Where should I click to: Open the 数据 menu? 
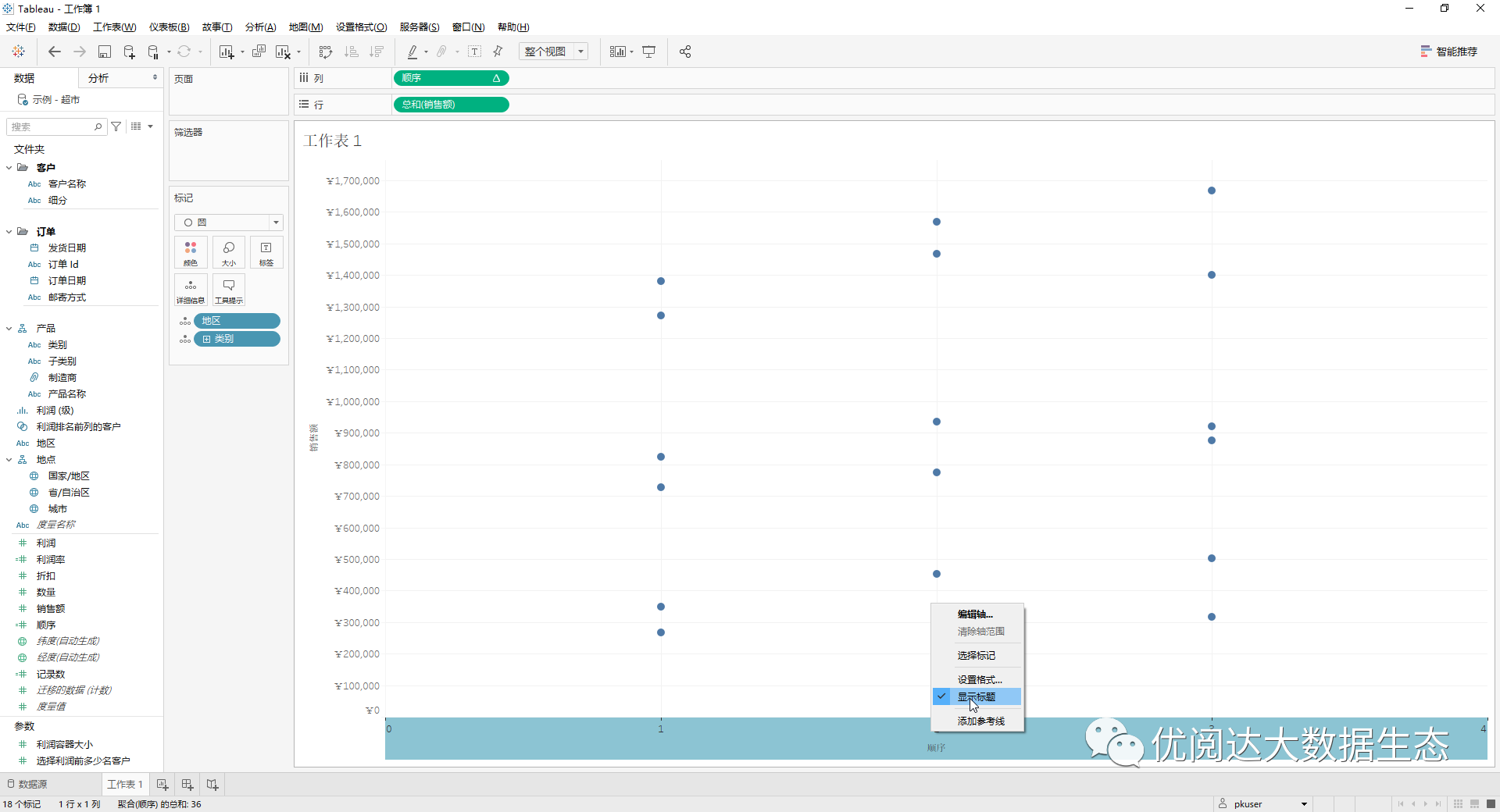coord(64,27)
